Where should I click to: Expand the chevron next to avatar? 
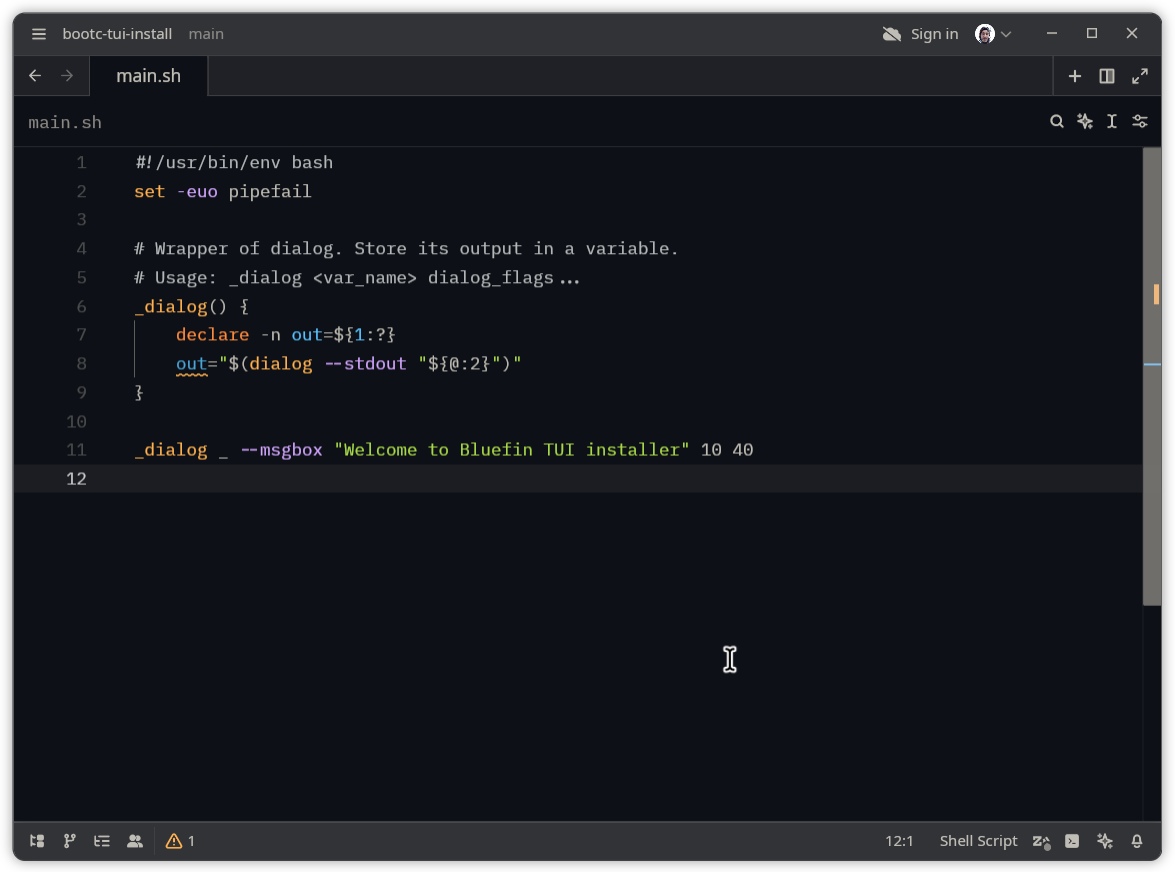tap(1006, 34)
